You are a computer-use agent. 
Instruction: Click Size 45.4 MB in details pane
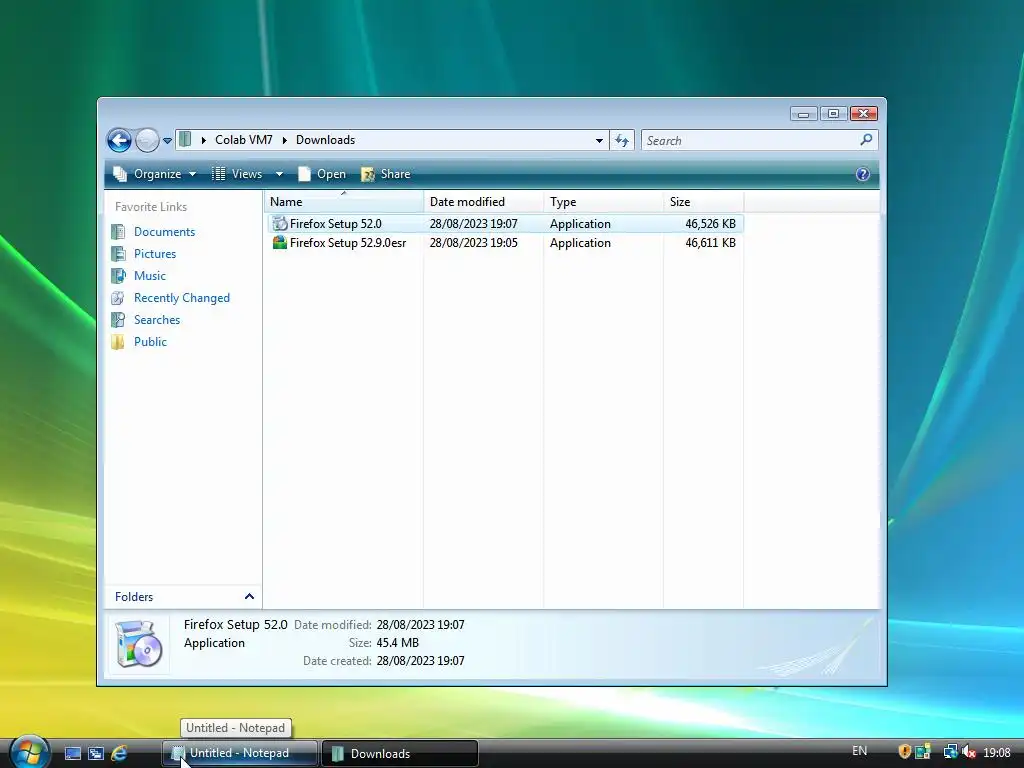398,643
